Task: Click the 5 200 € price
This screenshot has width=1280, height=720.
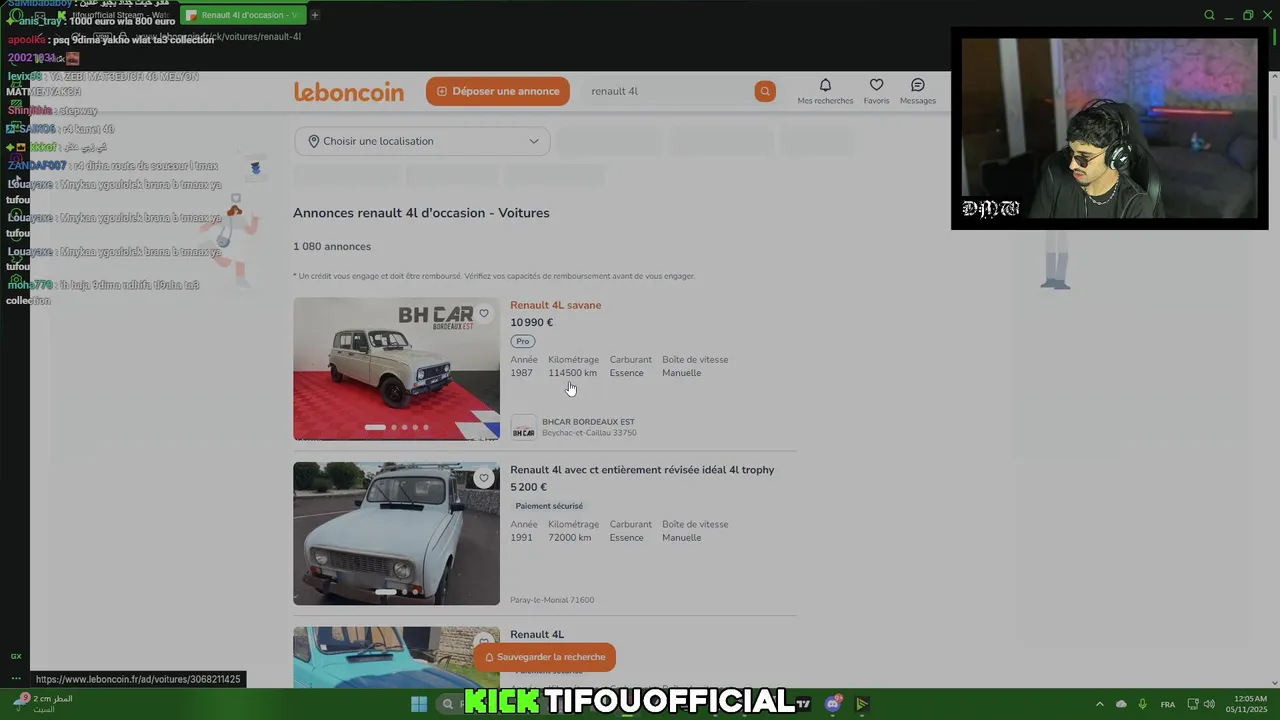Action: pyautogui.click(x=528, y=487)
